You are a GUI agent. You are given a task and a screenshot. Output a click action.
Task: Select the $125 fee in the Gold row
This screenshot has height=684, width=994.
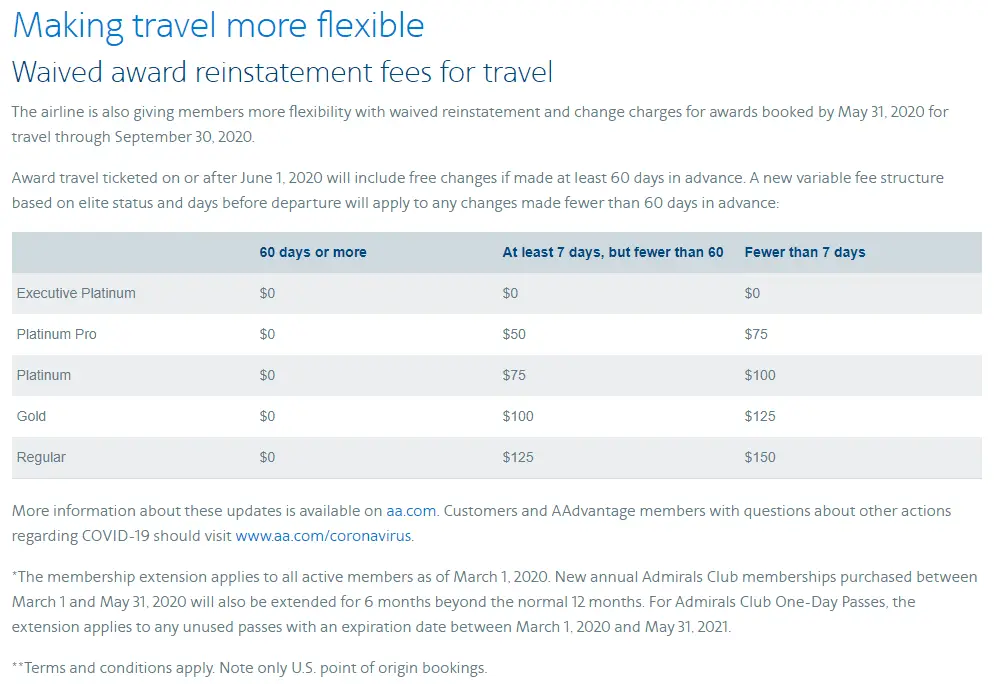tap(759, 416)
